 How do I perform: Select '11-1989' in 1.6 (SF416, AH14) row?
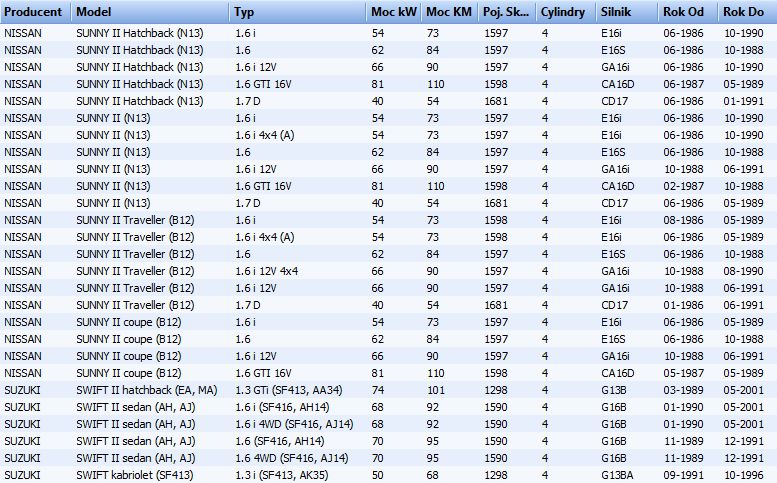[683, 441]
